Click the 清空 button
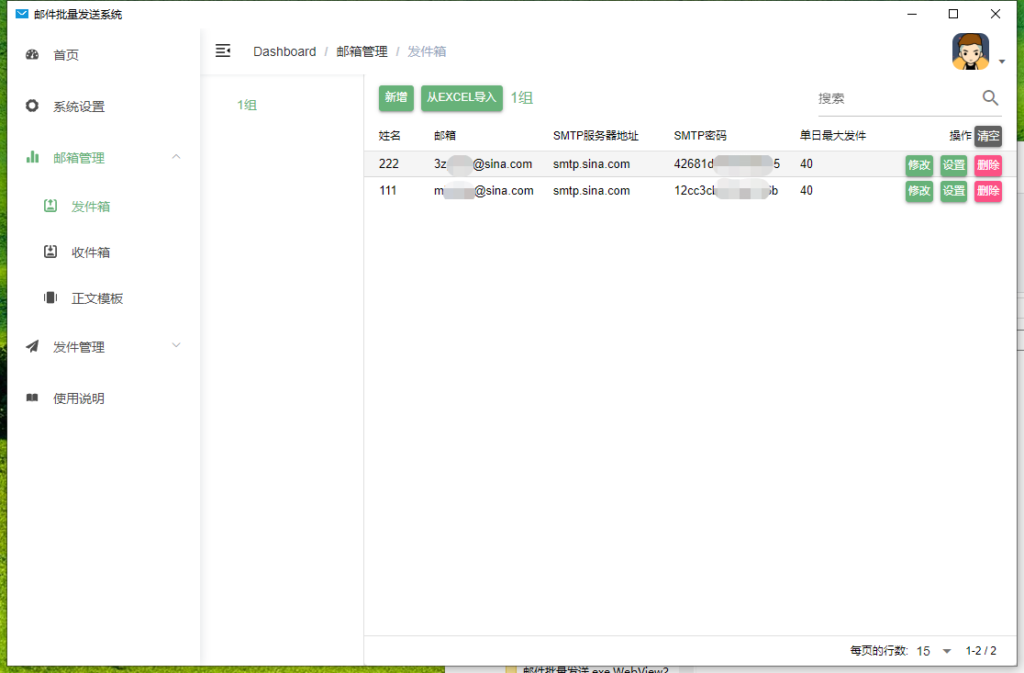 [988, 136]
